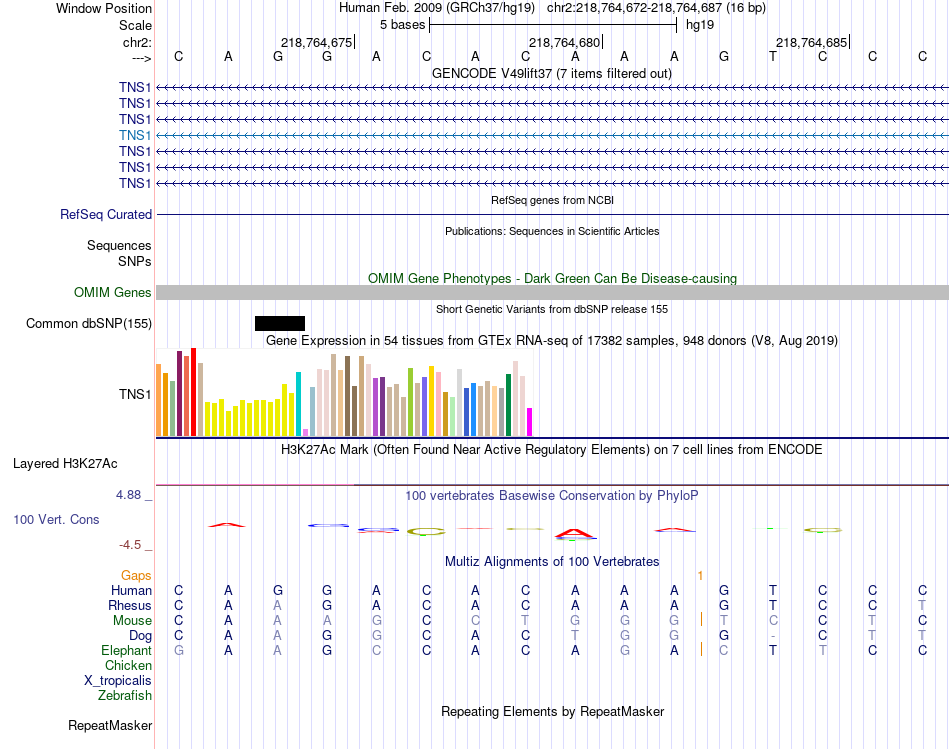Click the large red A conservation logo
The width and height of the screenshot is (950, 749).
575,534
